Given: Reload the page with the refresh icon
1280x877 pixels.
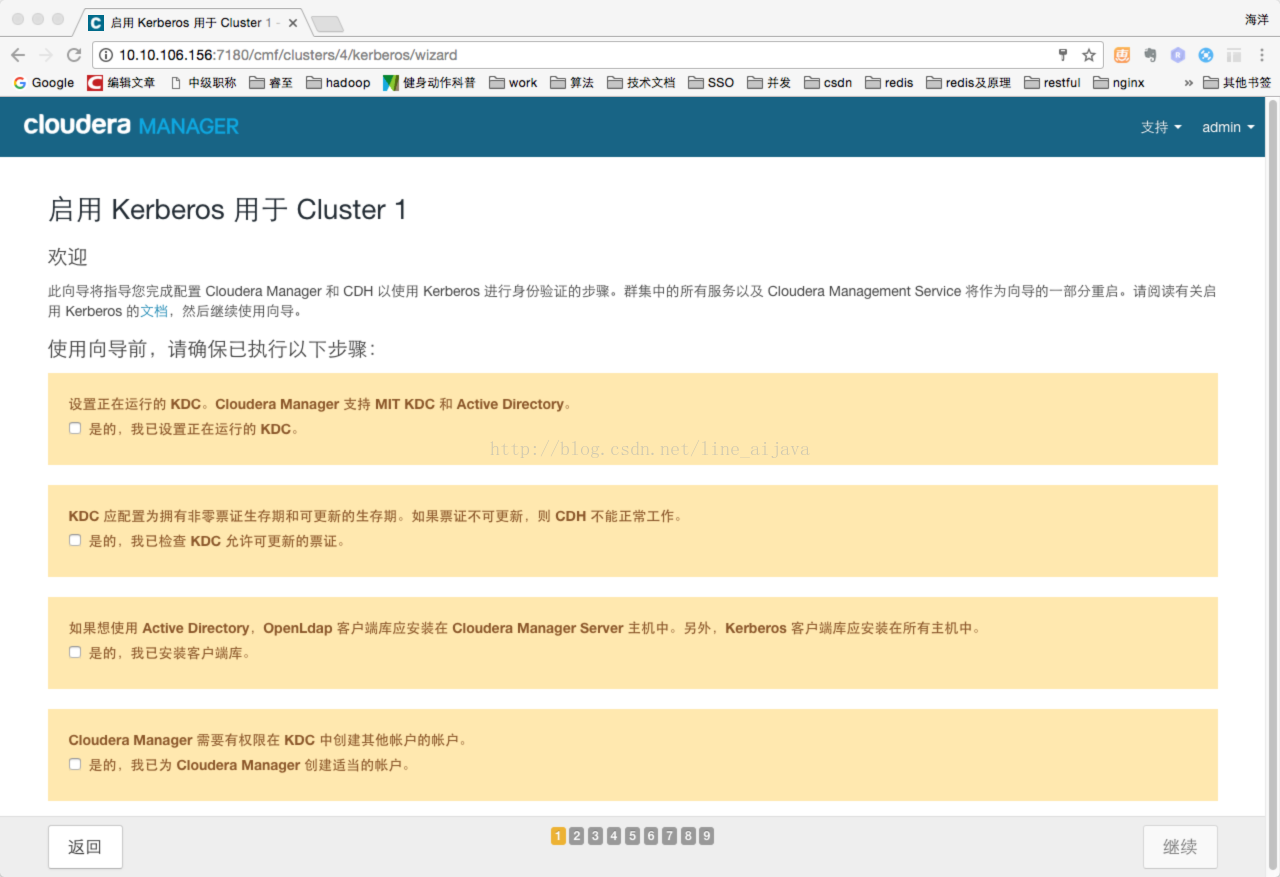Looking at the screenshot, I should [74, 55].
